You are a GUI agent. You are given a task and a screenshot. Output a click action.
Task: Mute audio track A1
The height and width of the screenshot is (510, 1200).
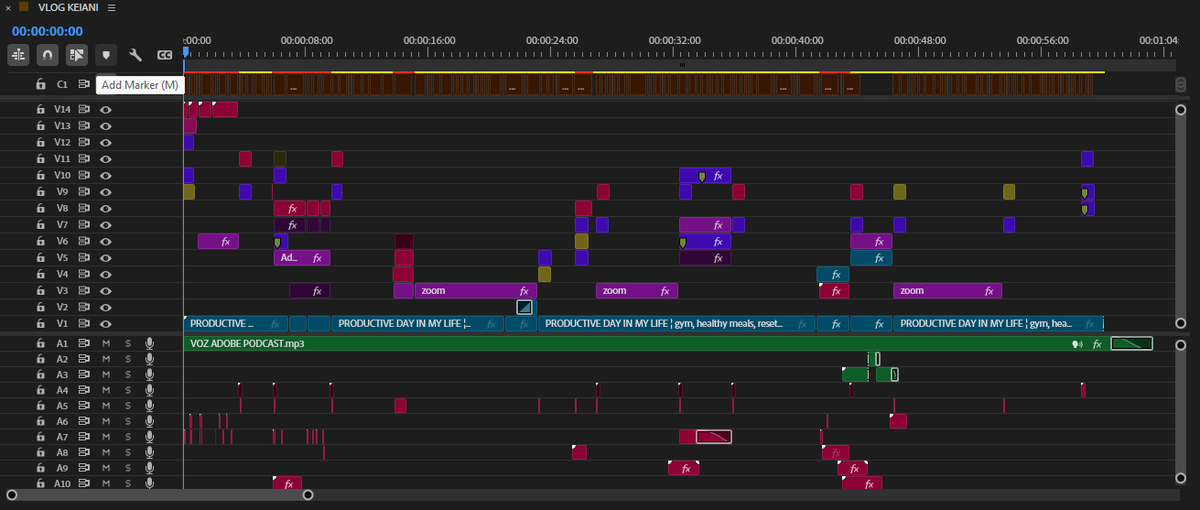(106, 343)
